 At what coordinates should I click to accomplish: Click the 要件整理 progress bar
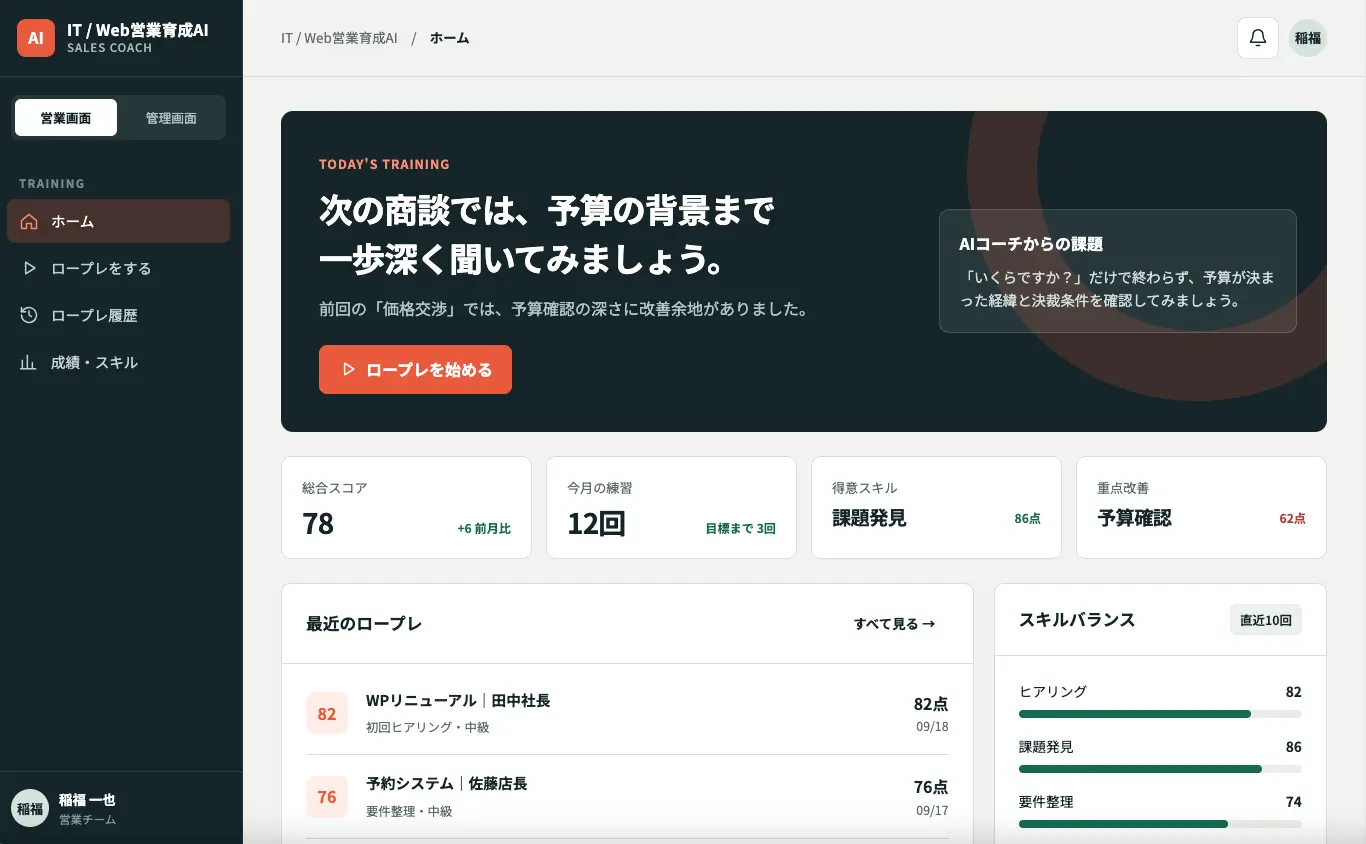1160,824
